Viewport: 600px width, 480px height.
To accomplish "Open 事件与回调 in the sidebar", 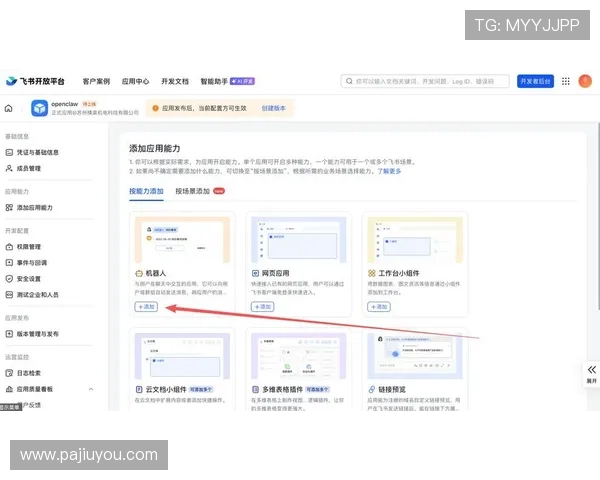I will pyautogui.click(x=26, y=263).
